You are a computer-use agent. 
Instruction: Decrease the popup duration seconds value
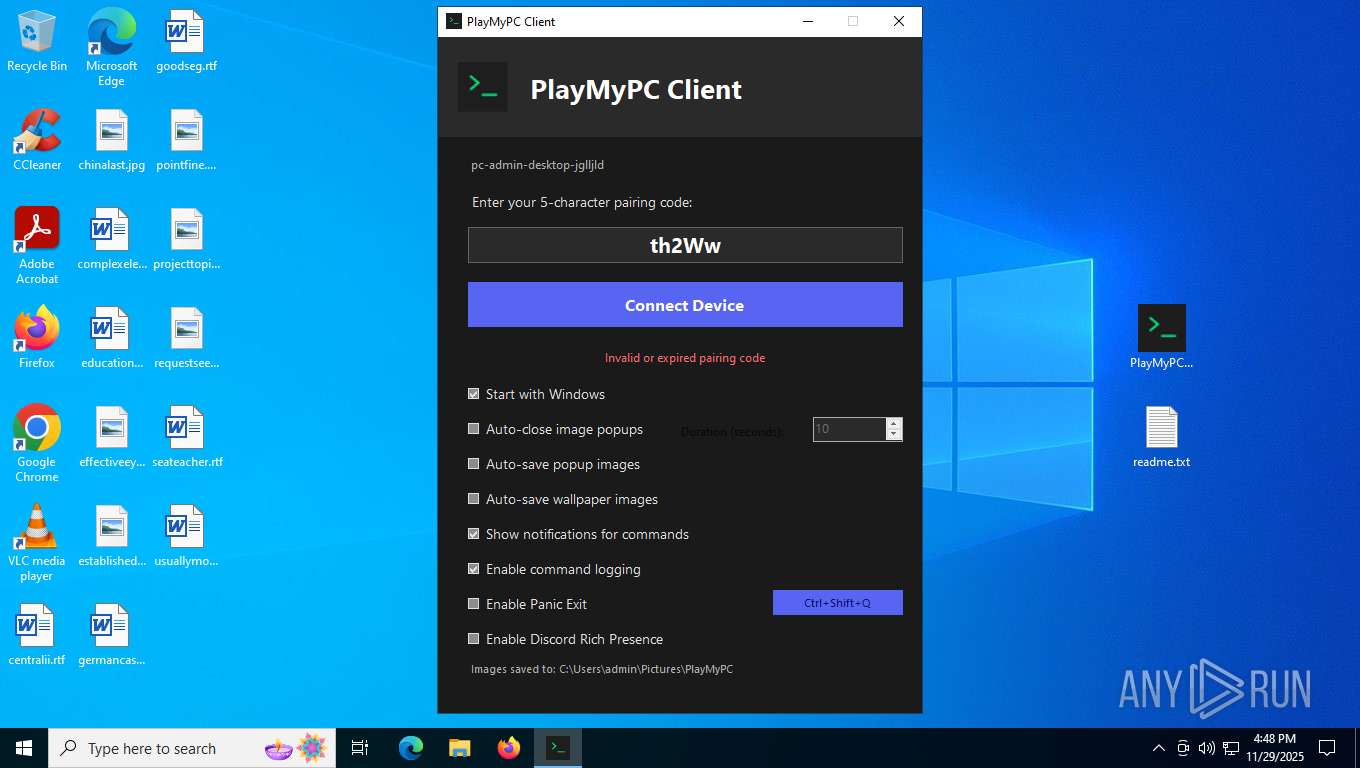894,435
